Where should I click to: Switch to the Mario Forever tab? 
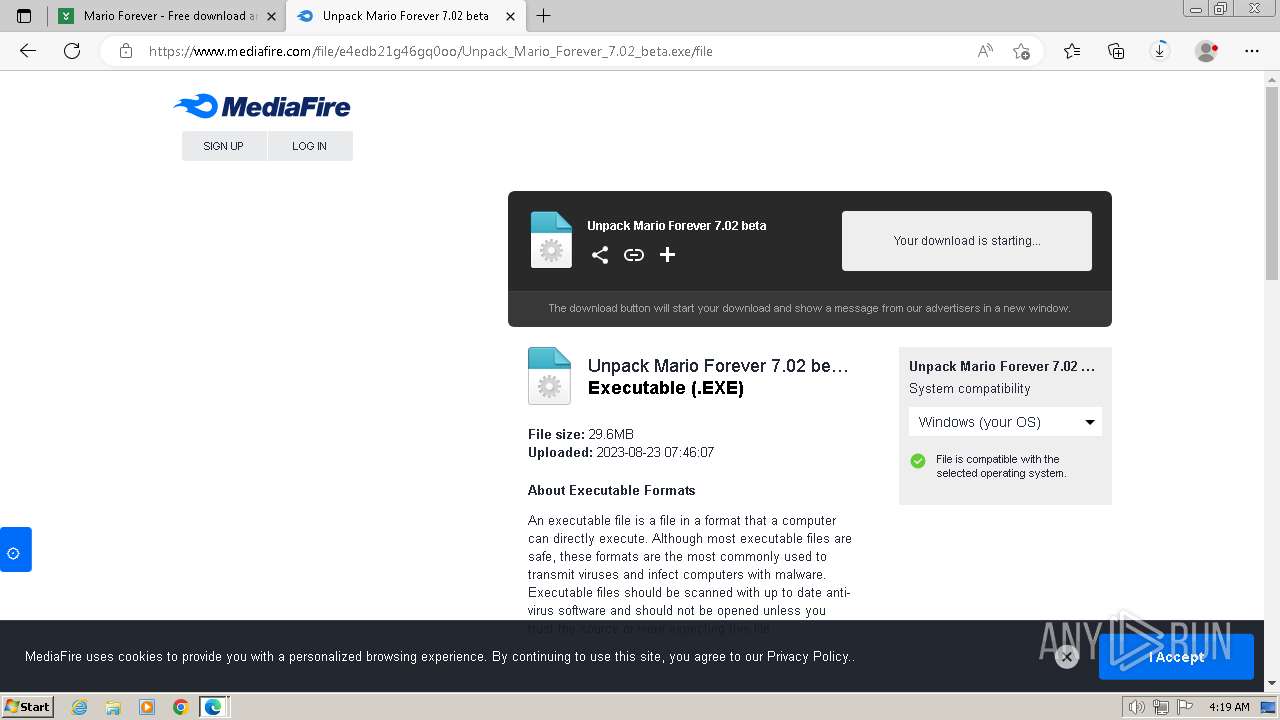[x=164, y=16]
